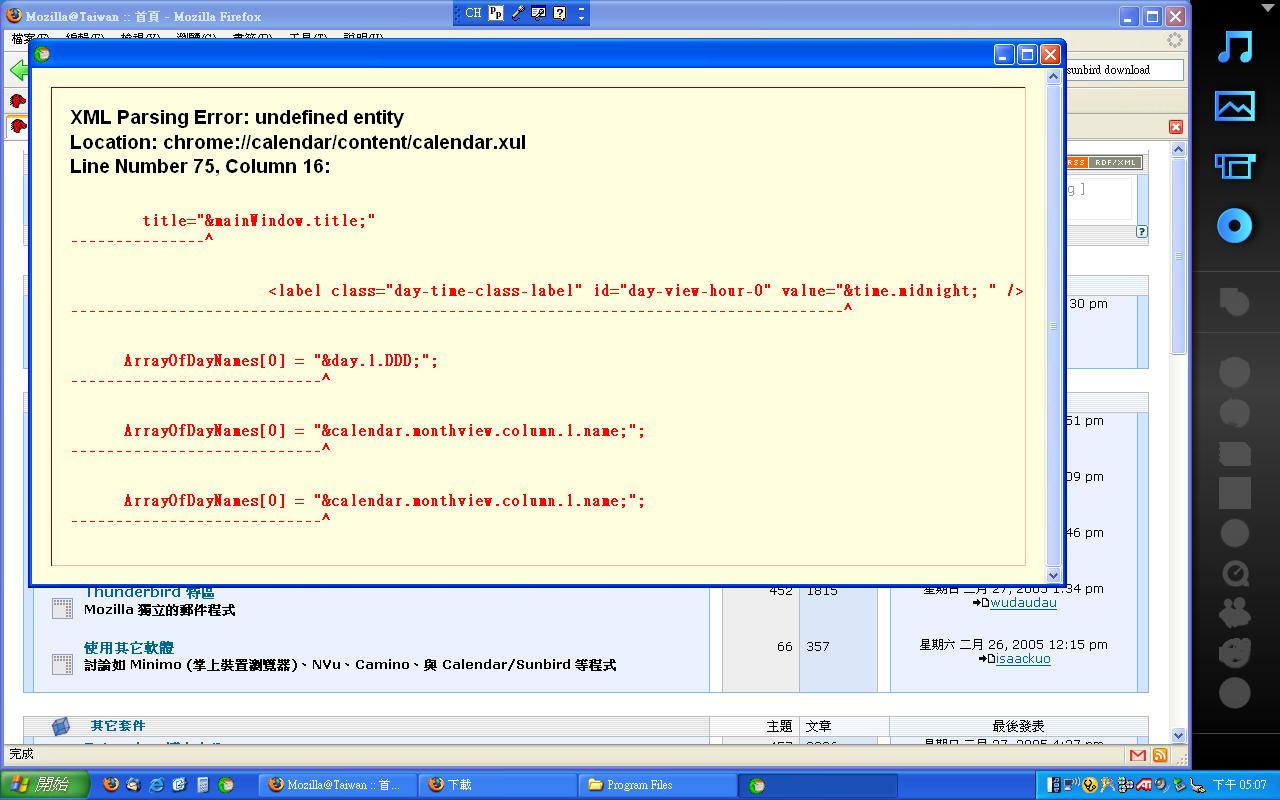Open user wudaudau's profile link
This screenshot has width=1280, height=800.
click(1022, 603)
